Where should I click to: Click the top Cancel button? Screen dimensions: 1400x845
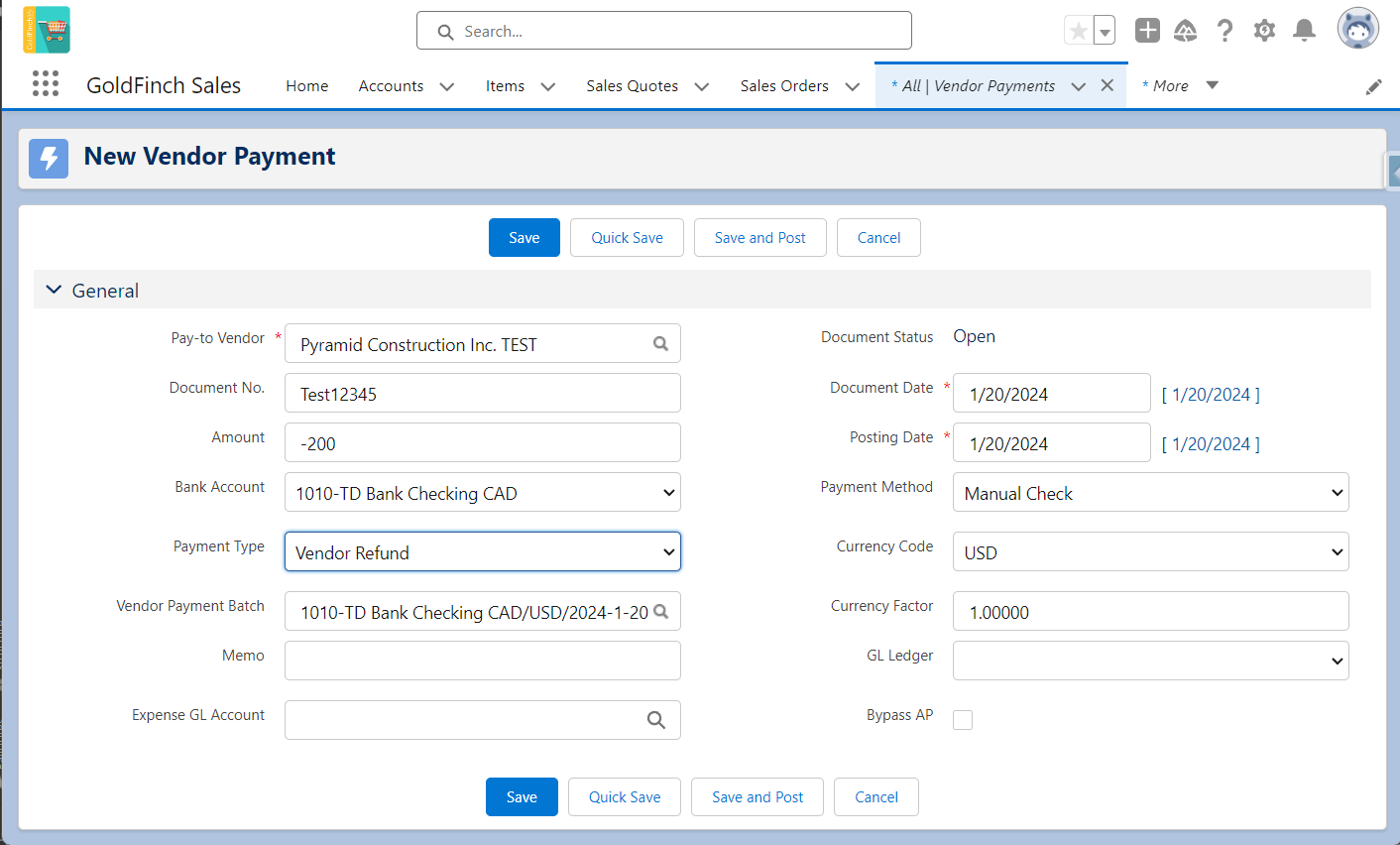[x=878, y=238]
